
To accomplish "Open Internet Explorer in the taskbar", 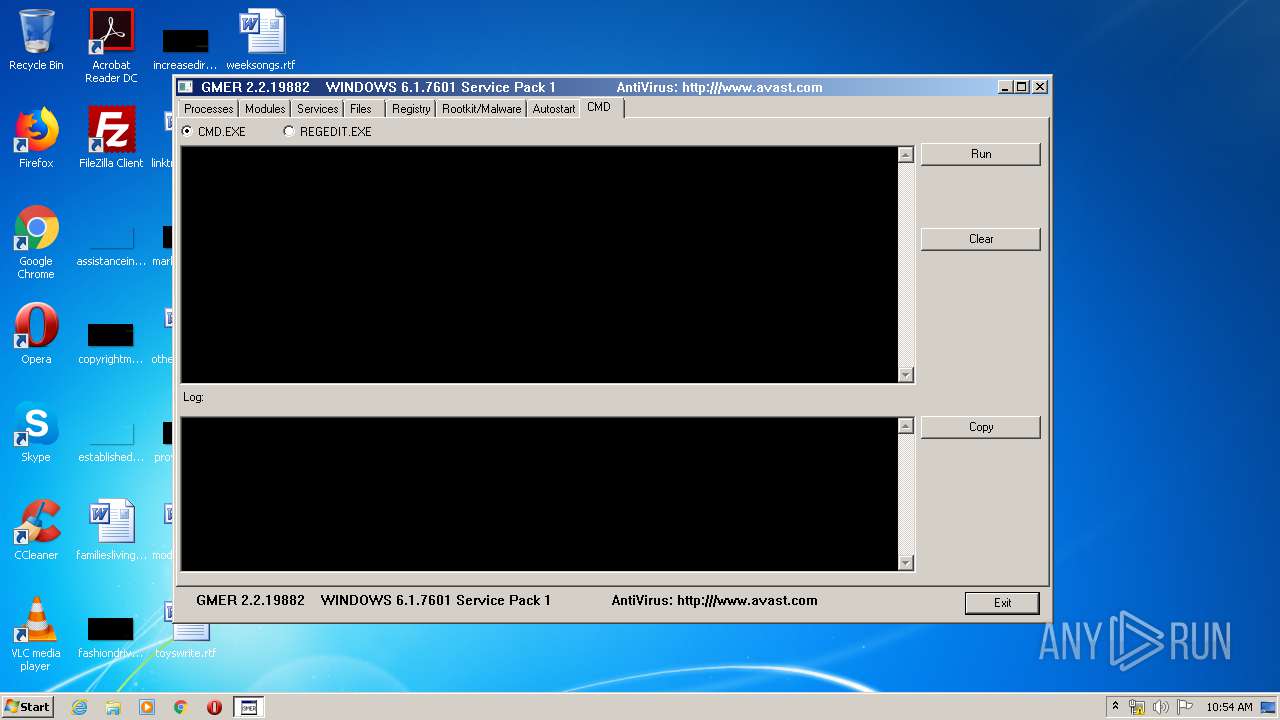I will pos(79,707).
